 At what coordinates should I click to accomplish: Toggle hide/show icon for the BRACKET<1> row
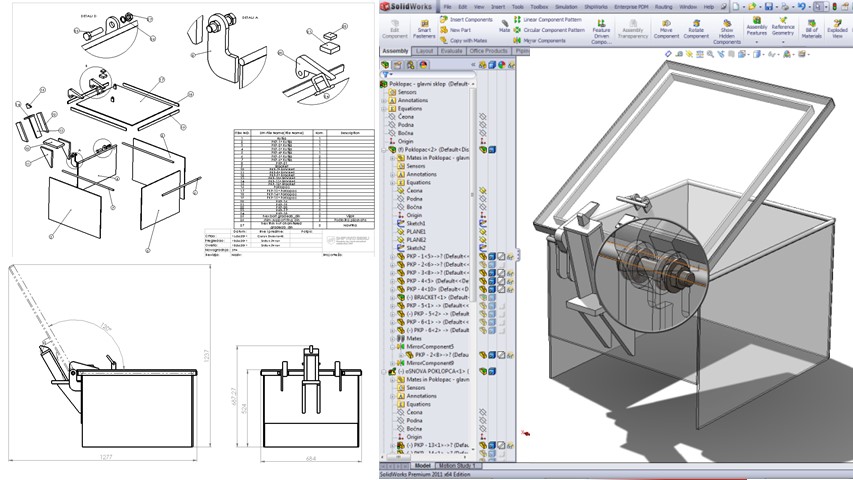(x=482, y=297)
